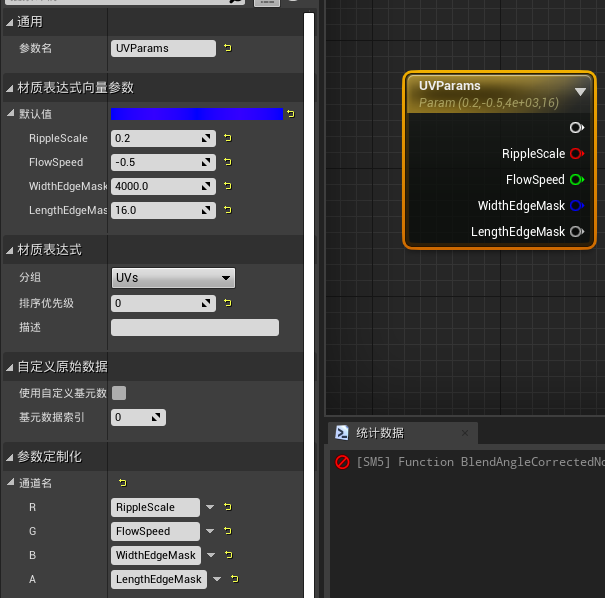The height and width of the screenshot is (598, 605).
Task: Reset R channel name to default
Action: click(228, 507)
